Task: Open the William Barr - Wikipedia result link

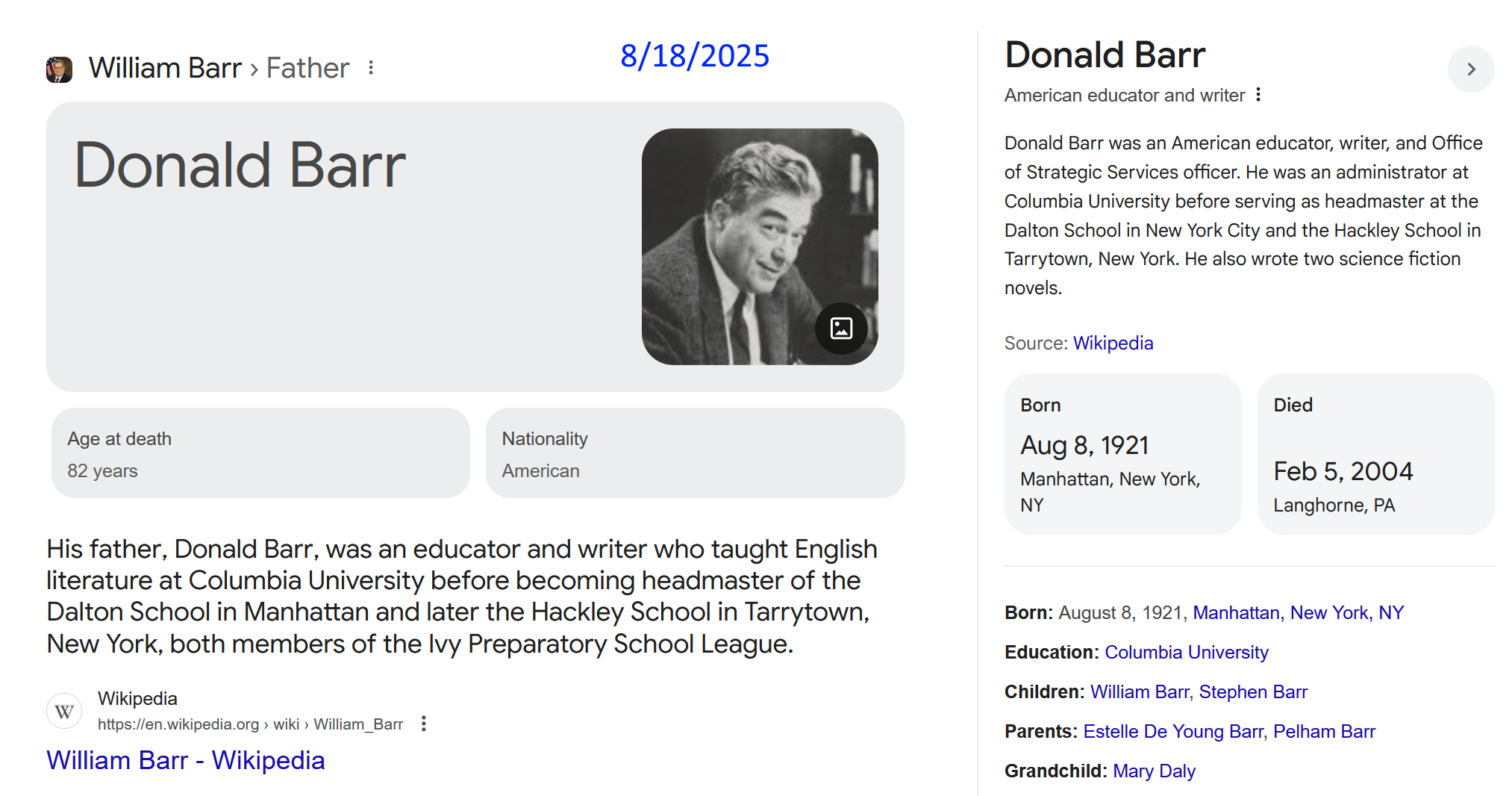Action: [x=186, y=760]
